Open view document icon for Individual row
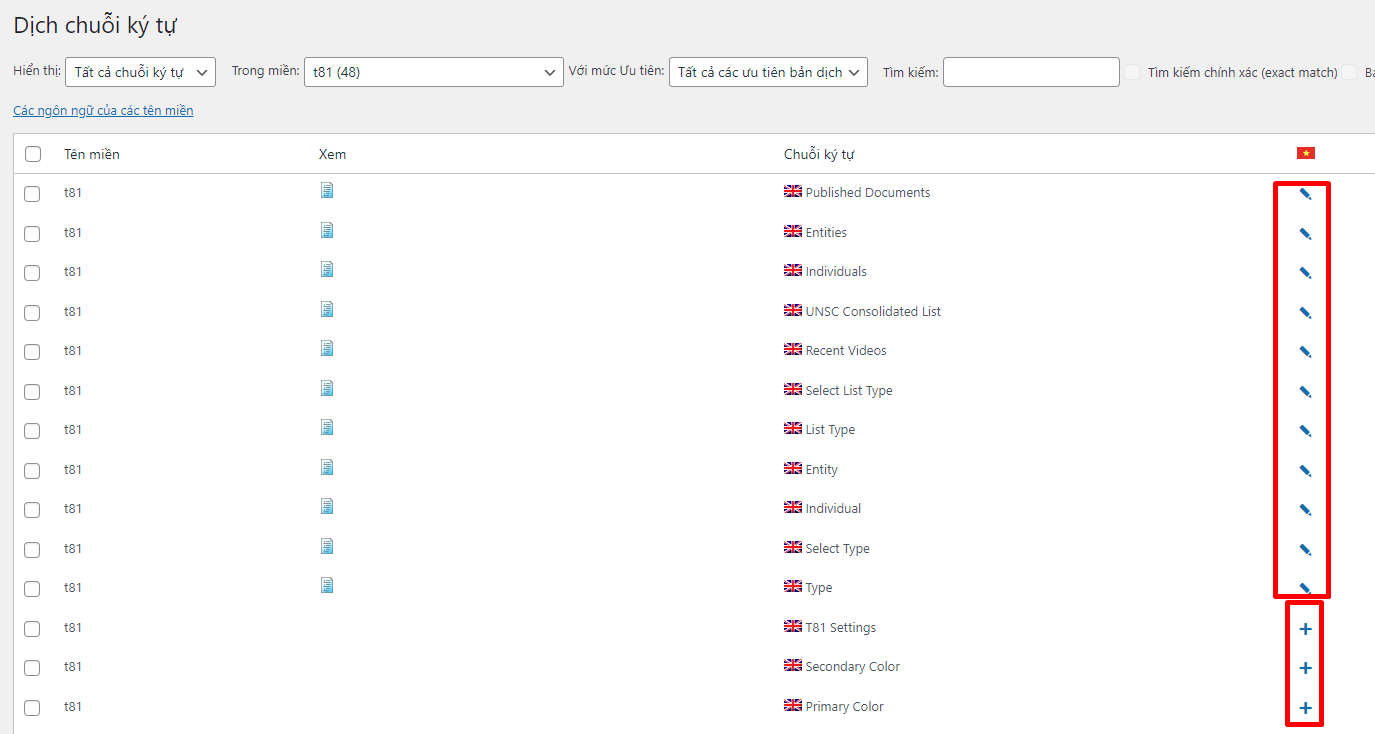The height and width of the screenshot is (734, 1375). pos(327,506)
